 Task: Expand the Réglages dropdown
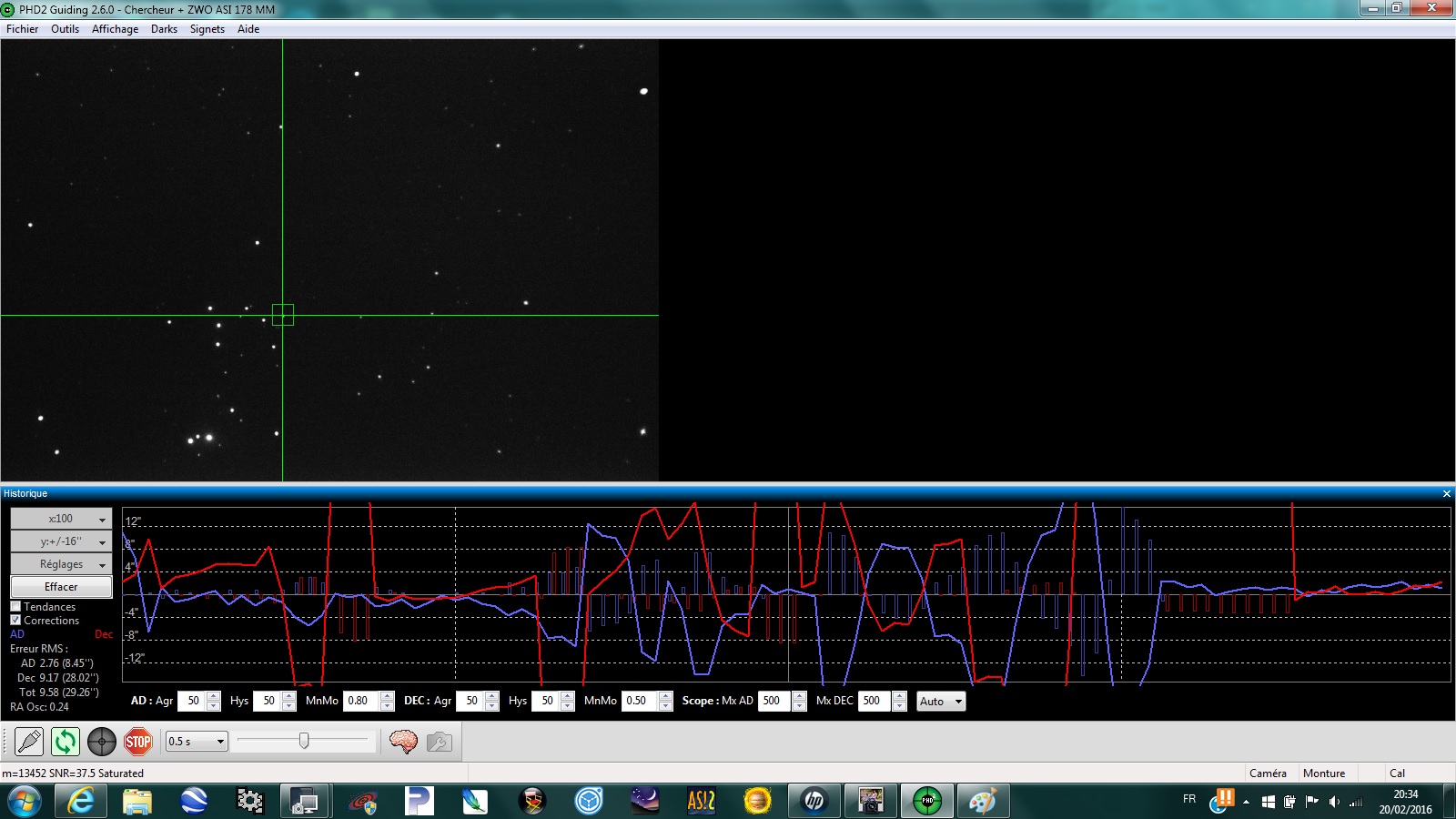click(x=61, y=564)
